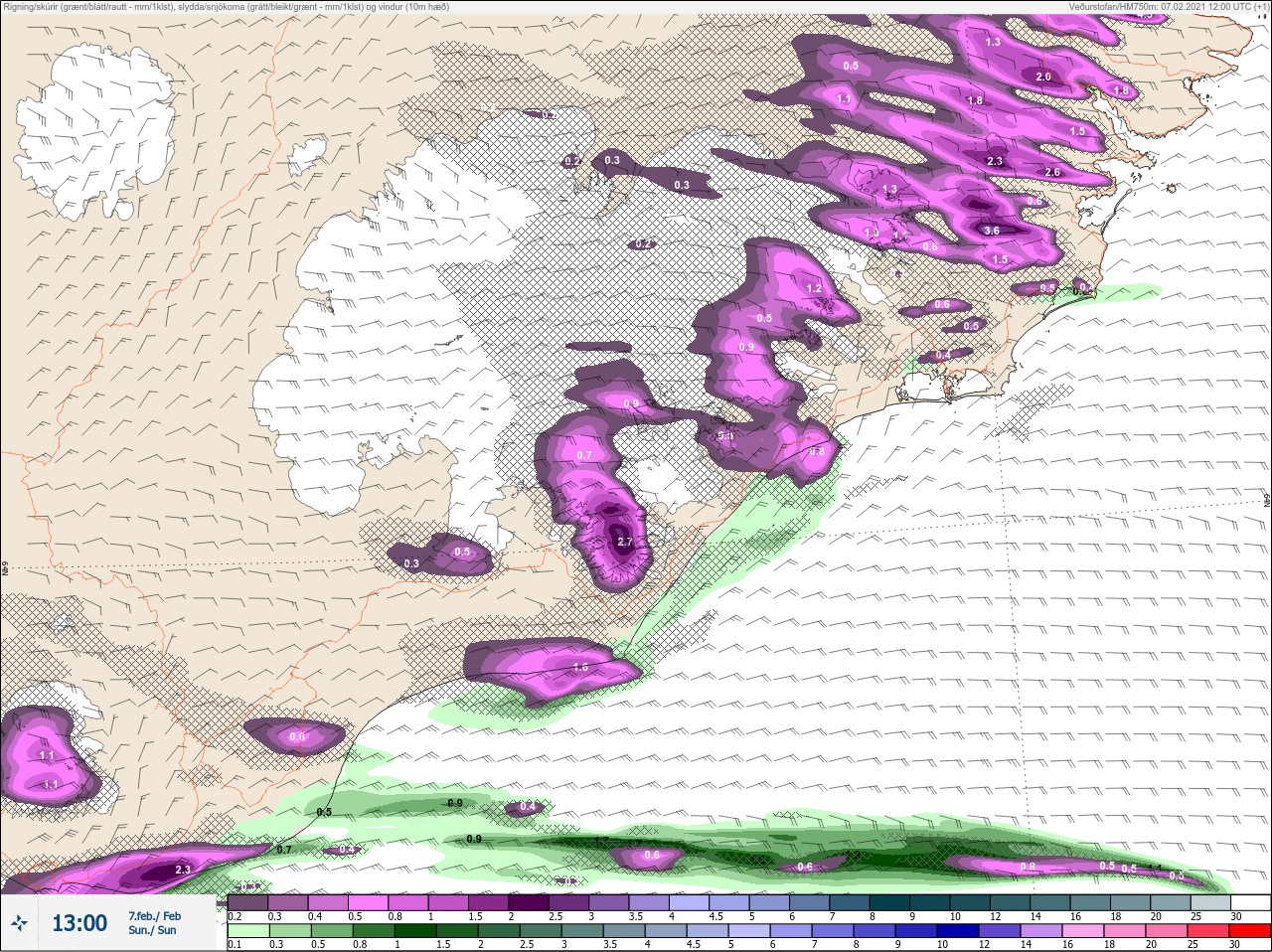
Task: Click the 2.6 precipitation value label
Action: (1053, 173)
